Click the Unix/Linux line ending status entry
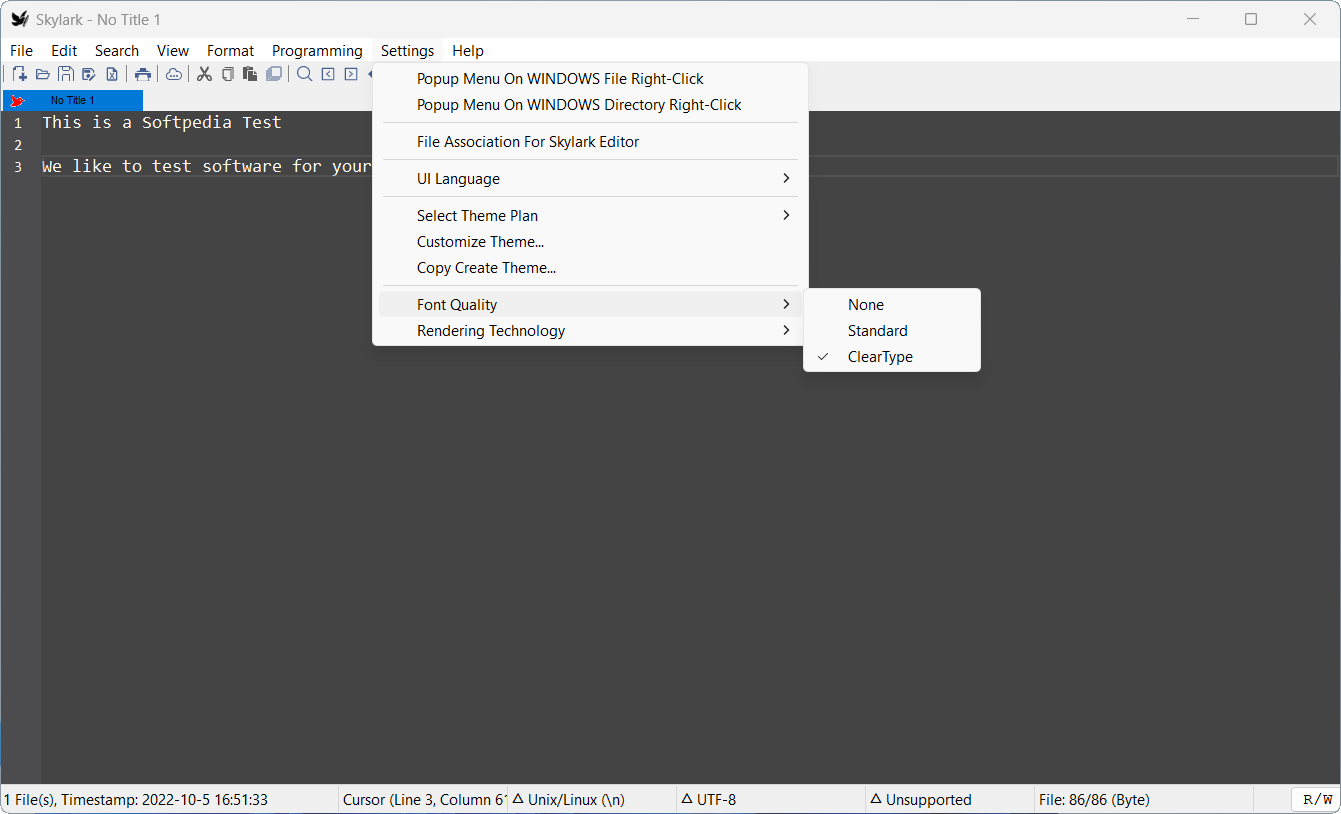Viewport: 1341px width, 814px height. pos(590,800)
